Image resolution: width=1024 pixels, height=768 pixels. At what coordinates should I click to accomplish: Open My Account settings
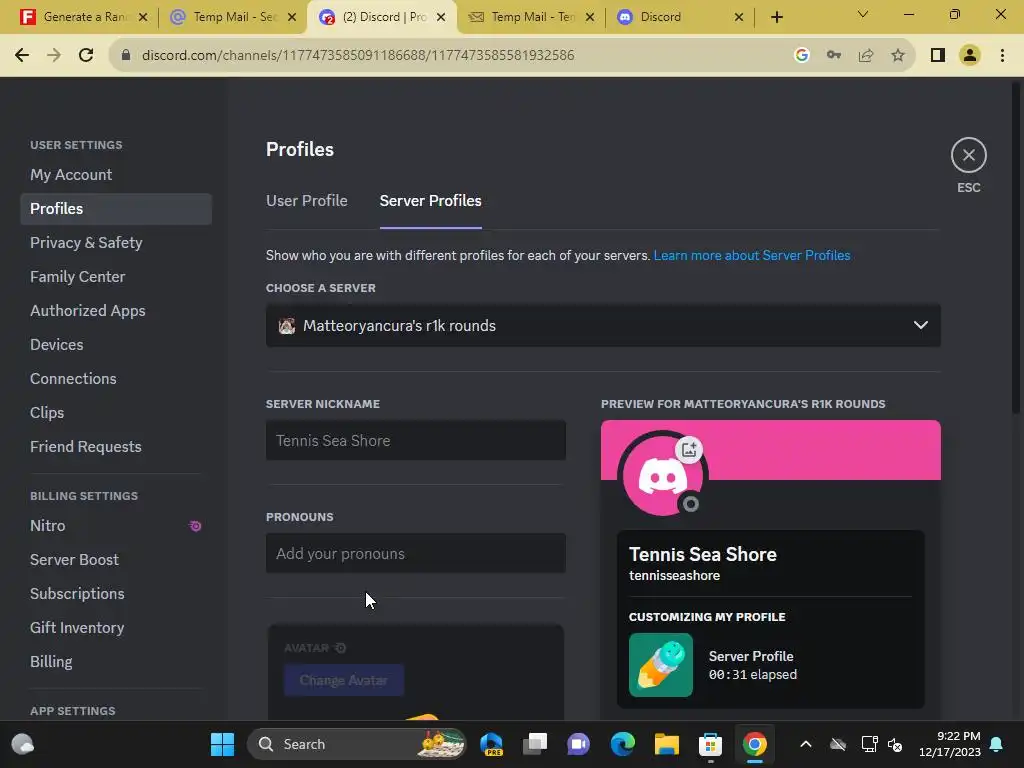(116, 174)
